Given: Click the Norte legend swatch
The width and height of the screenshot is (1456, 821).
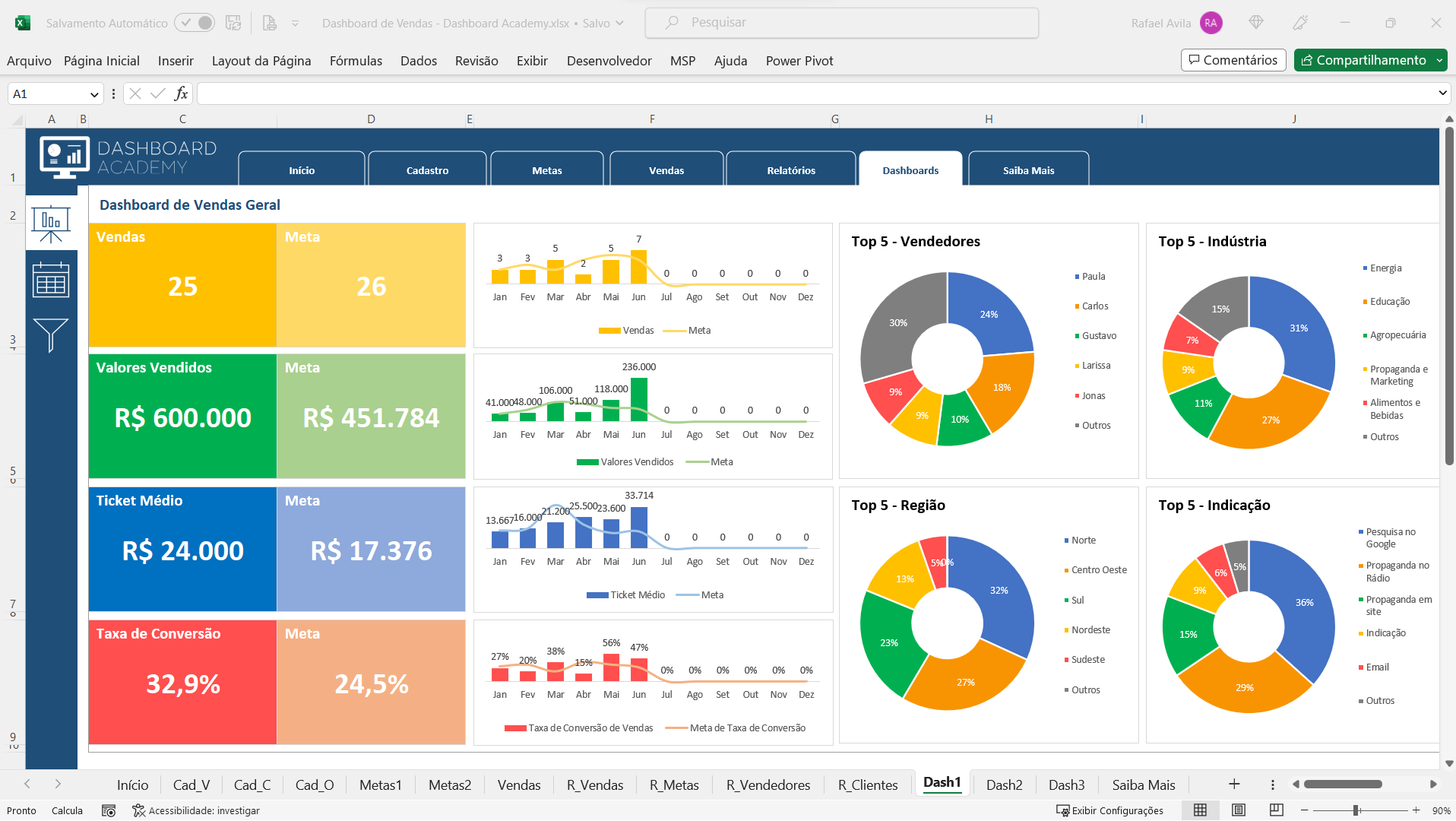Looking at the screenshot, I should (1066, 540).
